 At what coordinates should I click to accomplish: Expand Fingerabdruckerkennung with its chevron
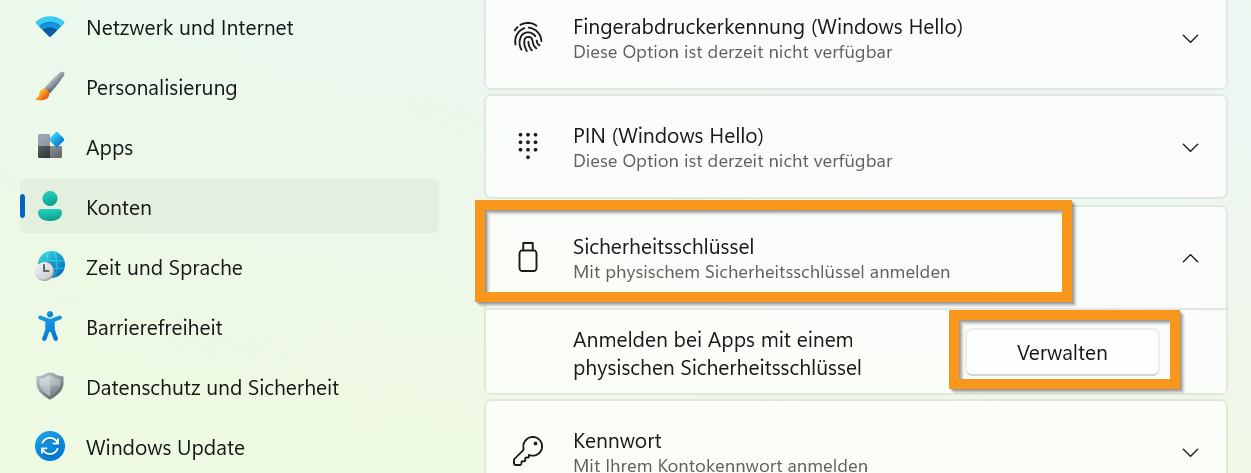coord(1190,39)
